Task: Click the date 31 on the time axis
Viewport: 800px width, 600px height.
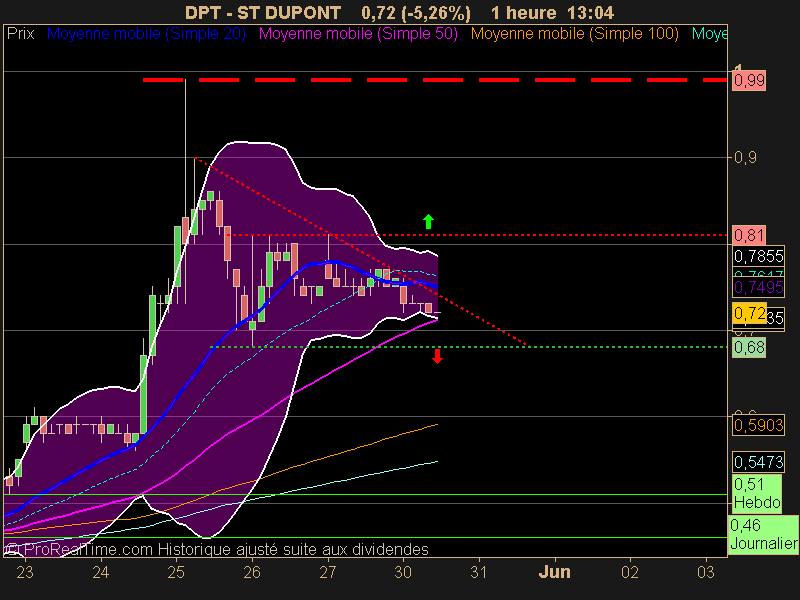Action: pyautogui.click(x=479, y=572)
